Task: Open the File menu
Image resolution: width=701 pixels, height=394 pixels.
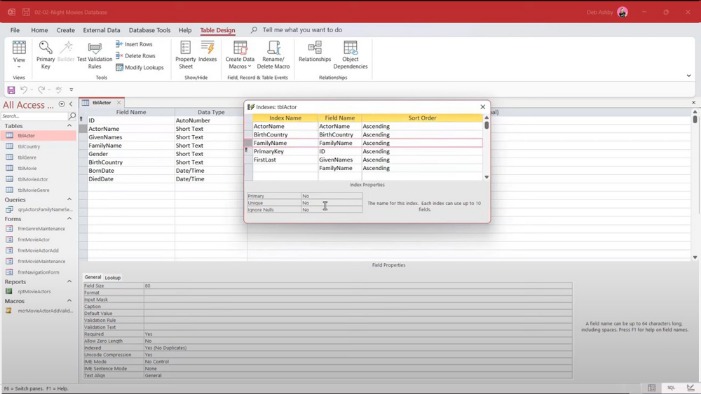Action: 15,30
